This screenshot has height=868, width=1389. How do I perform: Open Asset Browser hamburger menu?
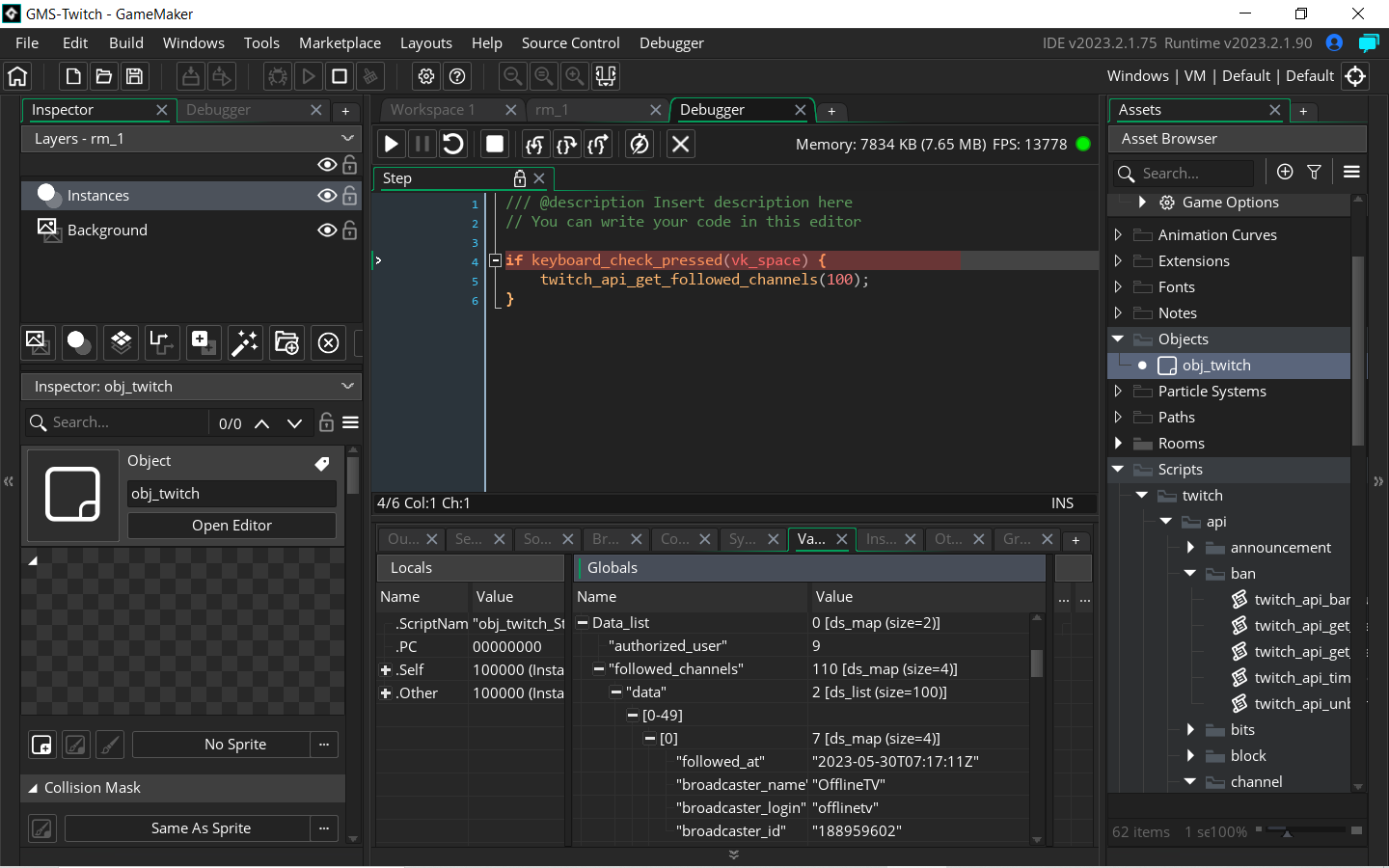click(x=1351, y=172)
